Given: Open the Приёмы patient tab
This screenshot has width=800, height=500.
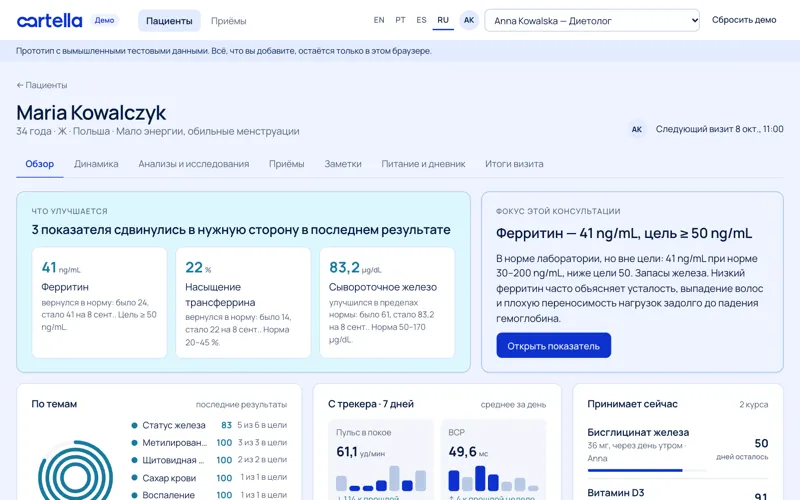Looking at the screenshot, I should tap(287, 164).
